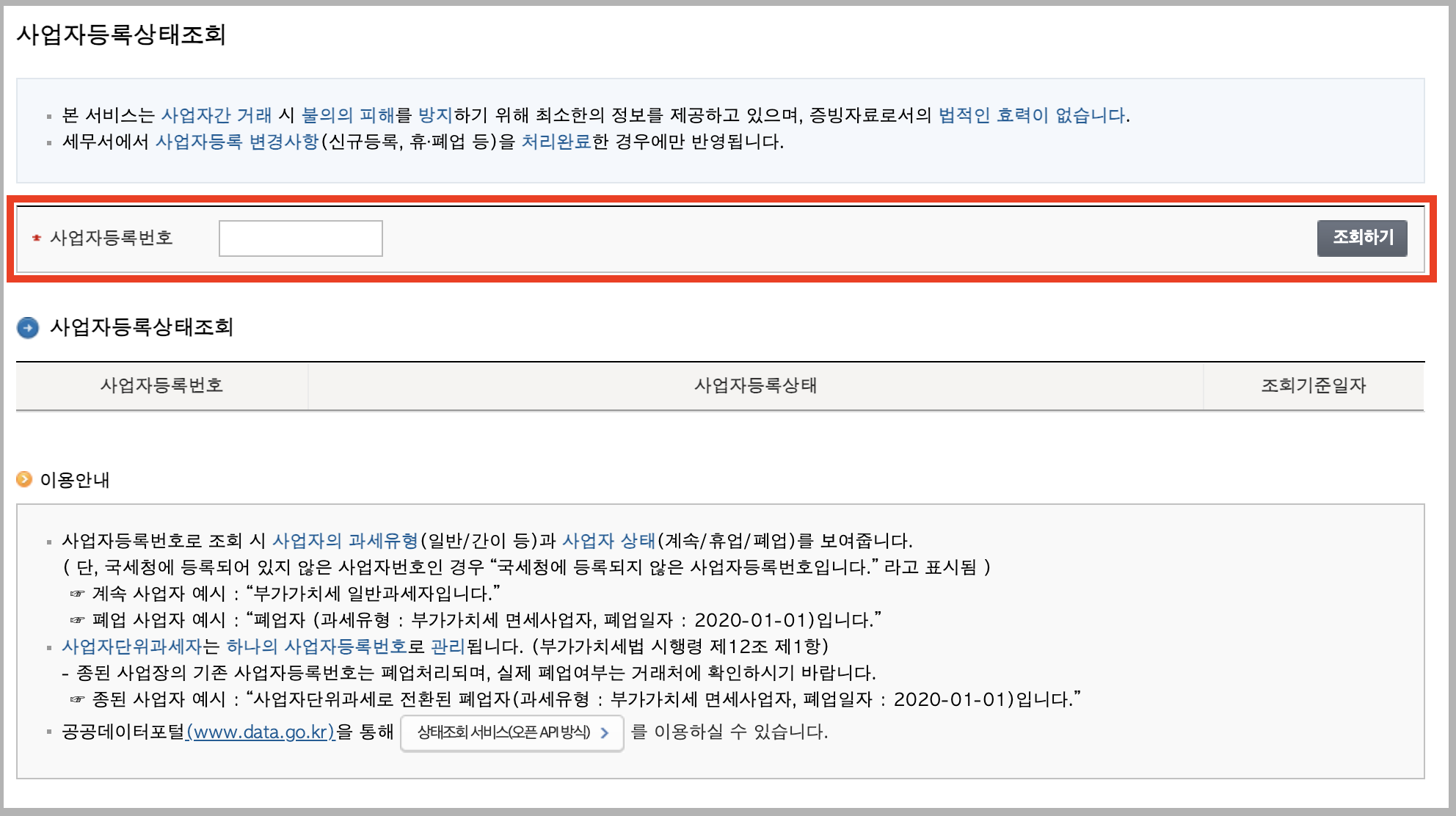Screen dimensions: 1456x816
Task: Click blue text 사업자간 거래
Action: (216, 115)
